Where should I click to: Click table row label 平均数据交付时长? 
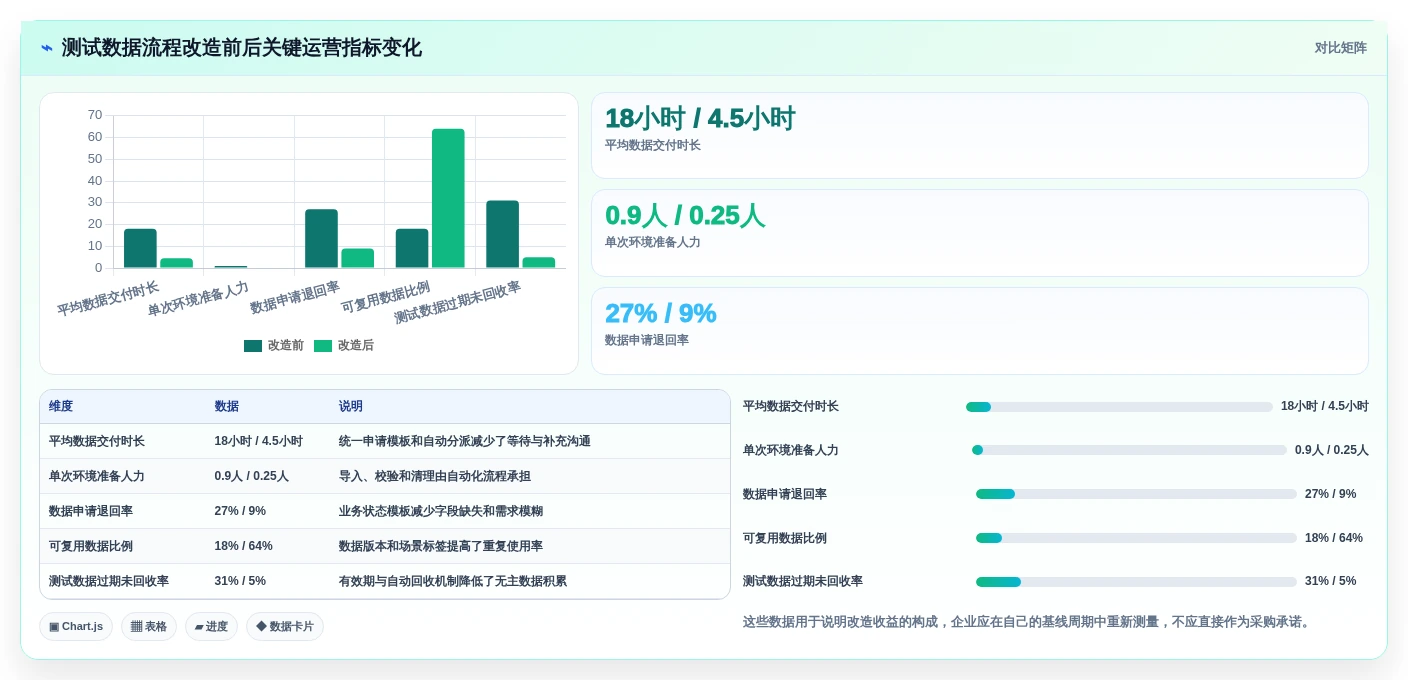click(x=97, y=441)
